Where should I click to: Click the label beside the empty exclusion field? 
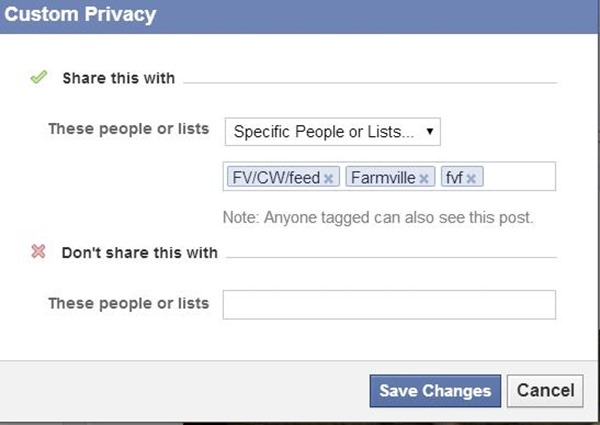click(x=129, y=303)
